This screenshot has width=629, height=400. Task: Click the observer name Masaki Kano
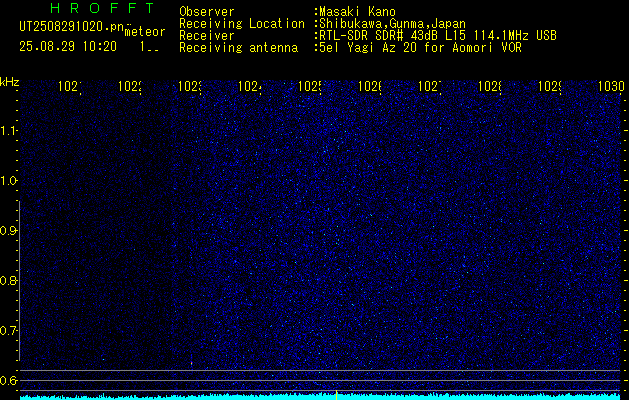coord(357,12)
